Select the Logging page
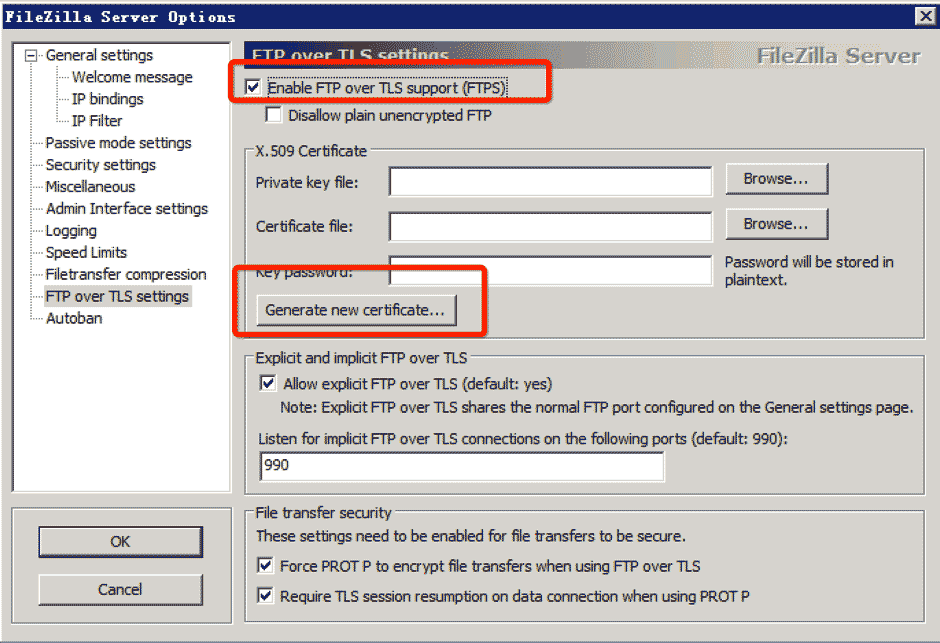 pos(71,231)
